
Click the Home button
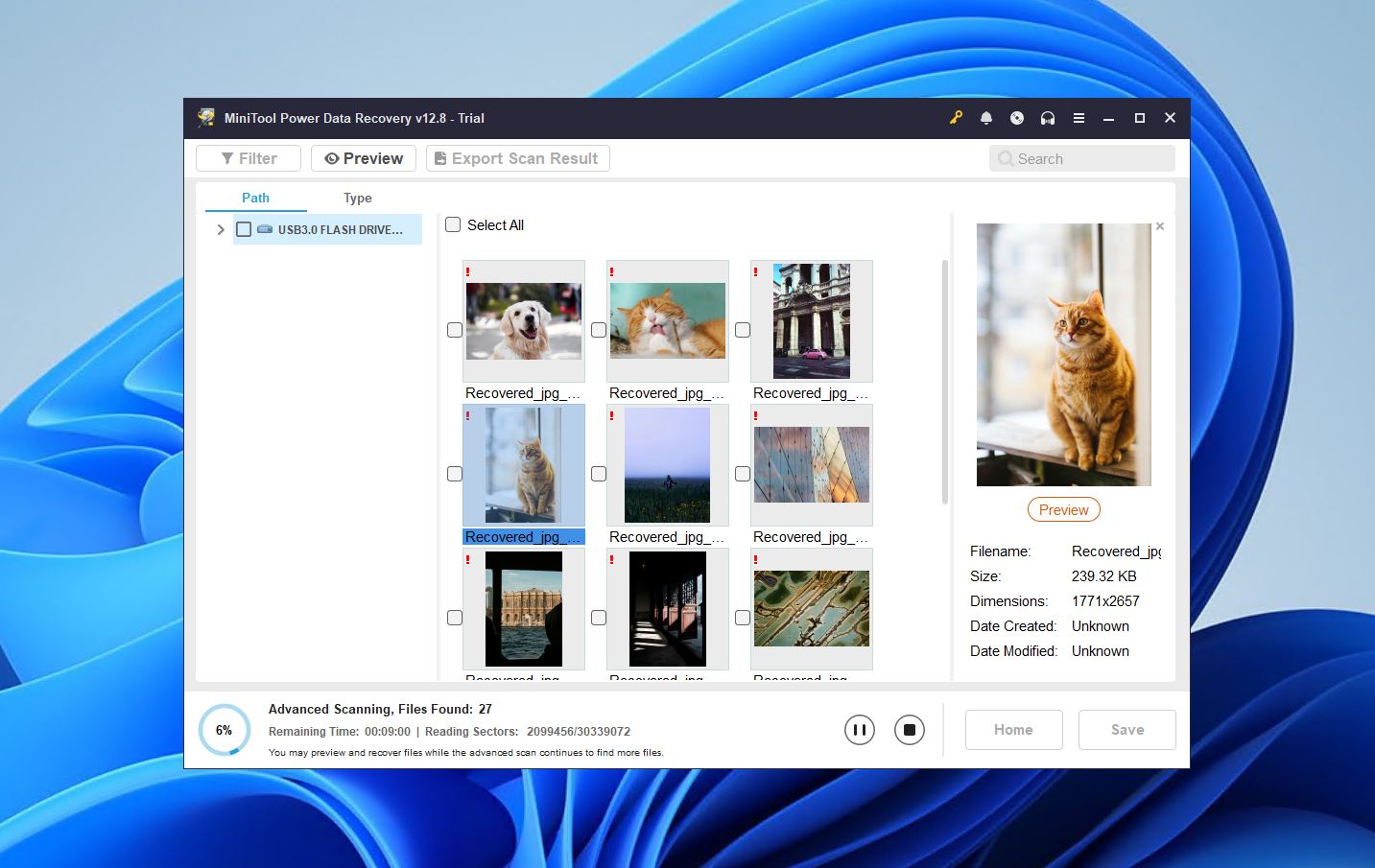(1013, 729)
